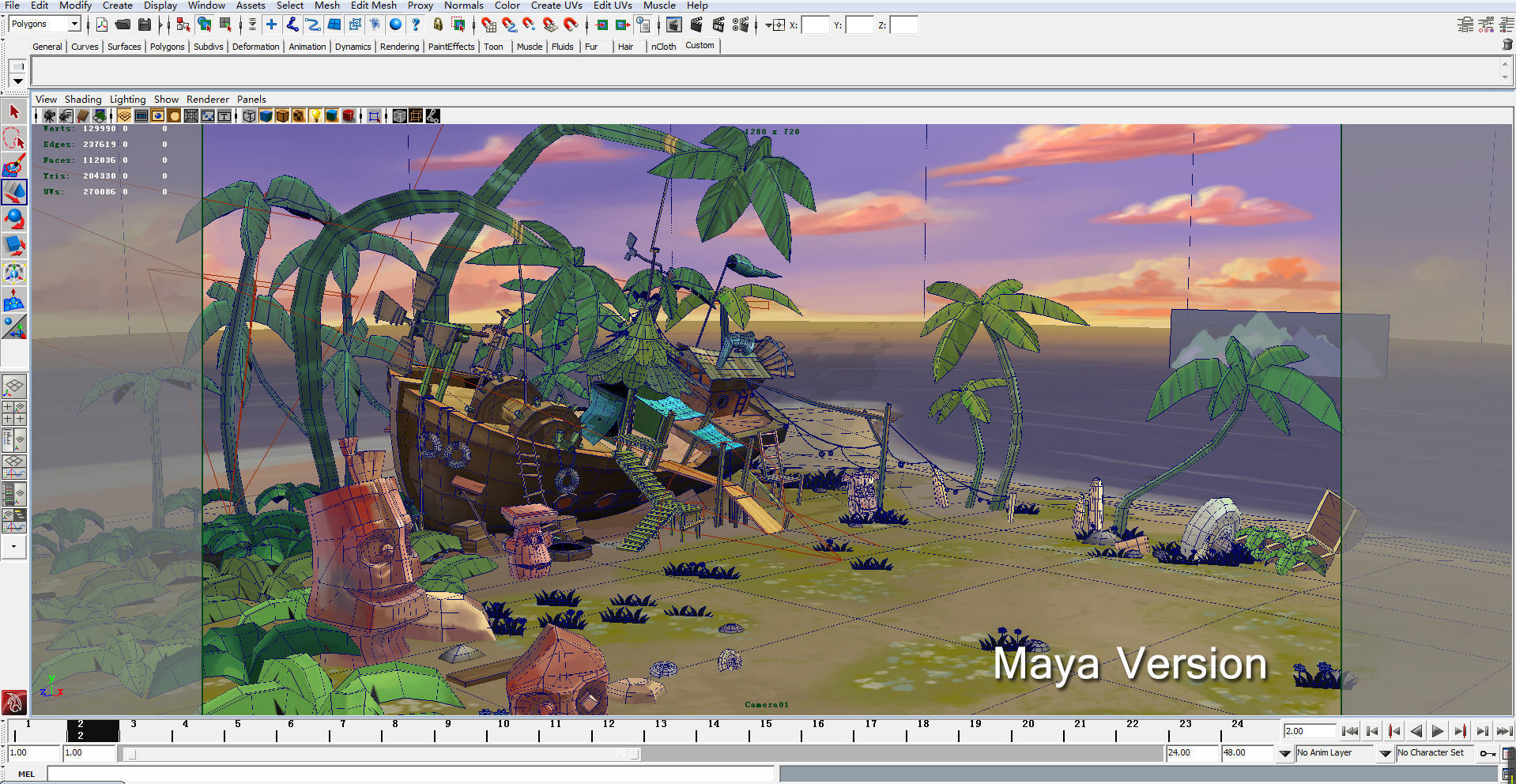Viewport: 1516px width, 784px height.
Task: Toggle wireframe cube display icon
Action: (x=249, y=116)
